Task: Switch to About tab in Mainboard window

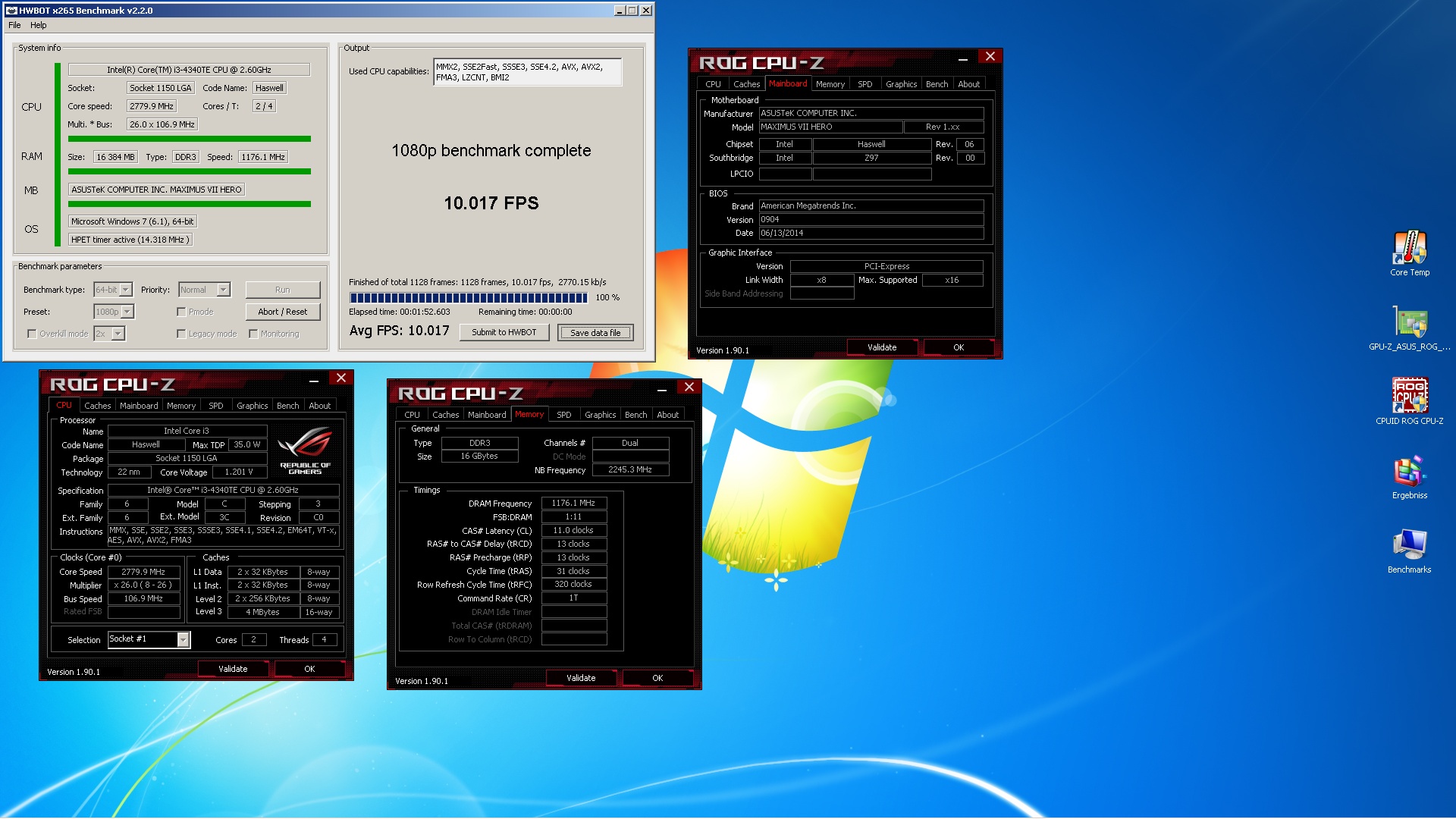Action: (x=968, y=84)
